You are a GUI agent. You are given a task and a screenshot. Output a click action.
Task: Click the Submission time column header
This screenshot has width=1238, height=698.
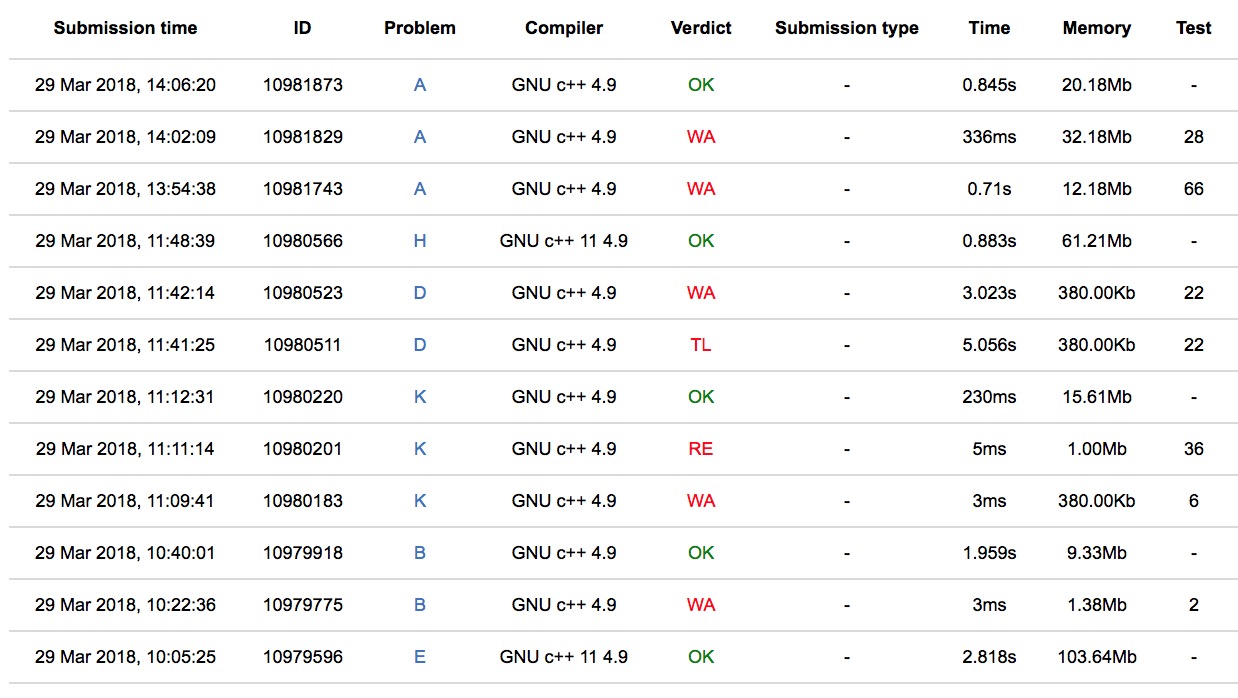click(x=125, y=28)
